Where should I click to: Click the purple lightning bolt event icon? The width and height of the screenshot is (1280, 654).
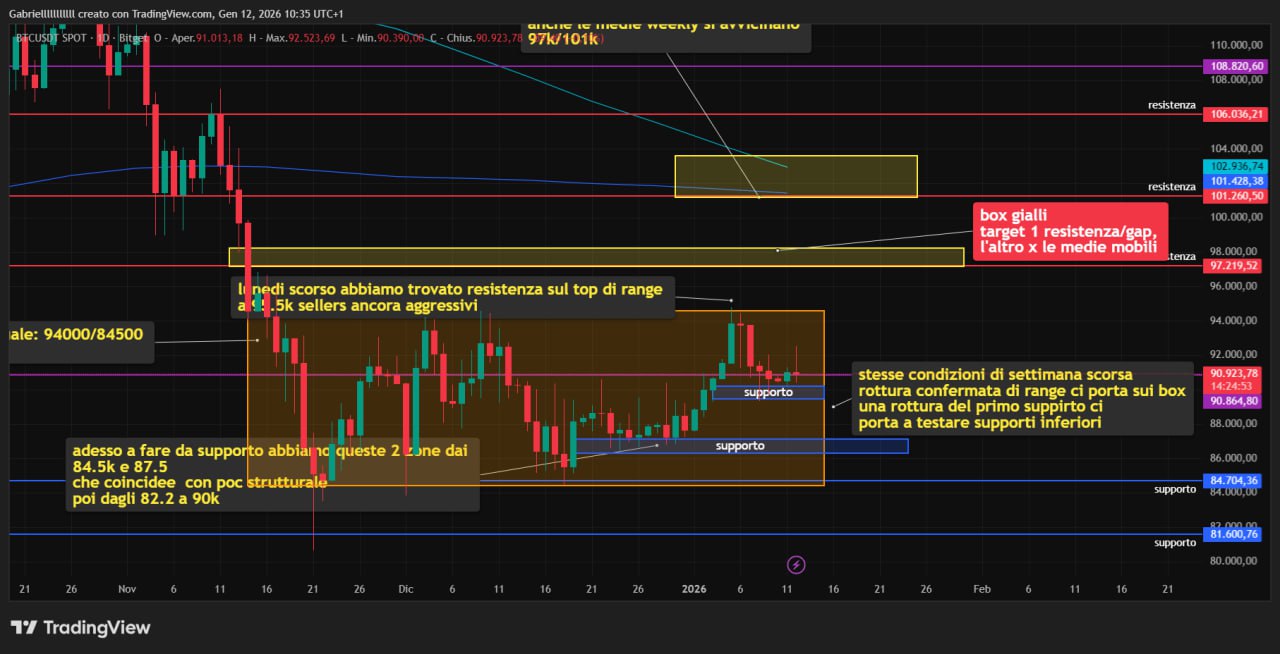pyautogui.click(x=796, y=565)
